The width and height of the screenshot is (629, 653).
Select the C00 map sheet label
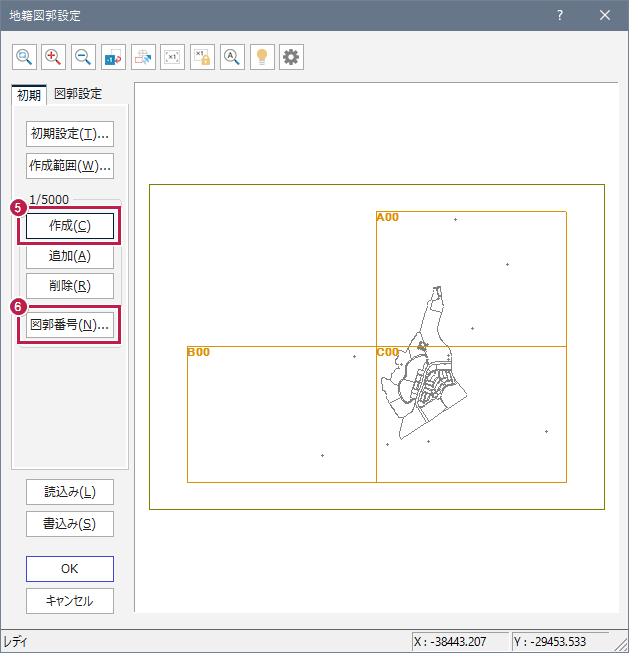[x=387, y=352]
